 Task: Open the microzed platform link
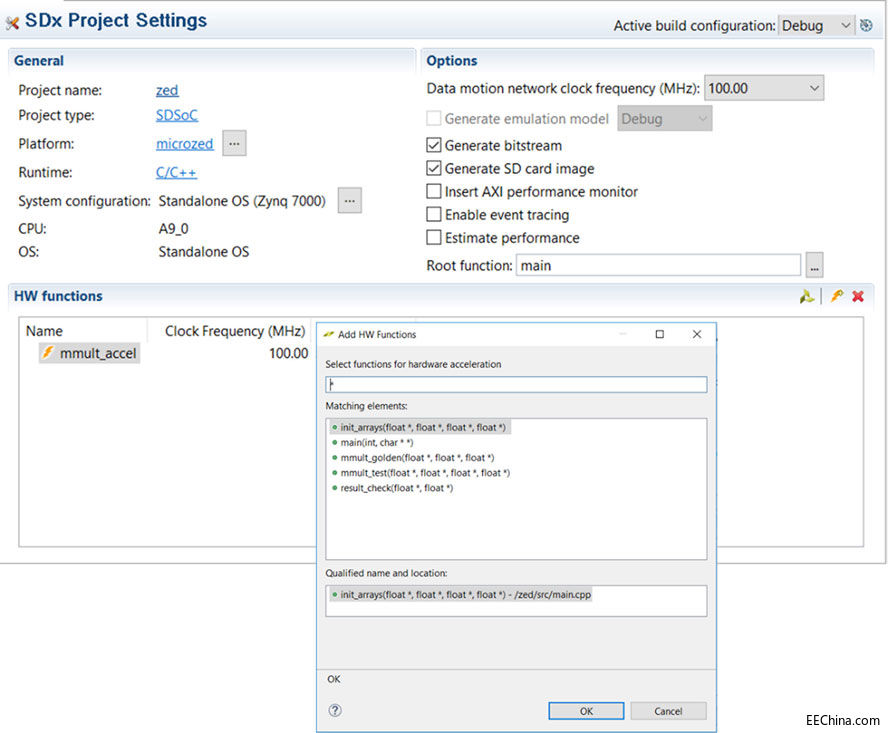tap(184, 144)
